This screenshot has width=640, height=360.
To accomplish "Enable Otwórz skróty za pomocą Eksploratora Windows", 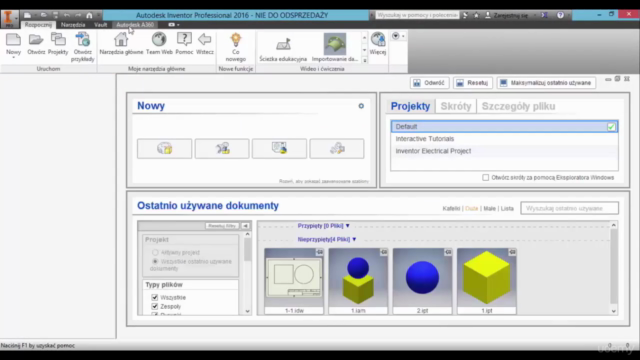I will point(485,178).
